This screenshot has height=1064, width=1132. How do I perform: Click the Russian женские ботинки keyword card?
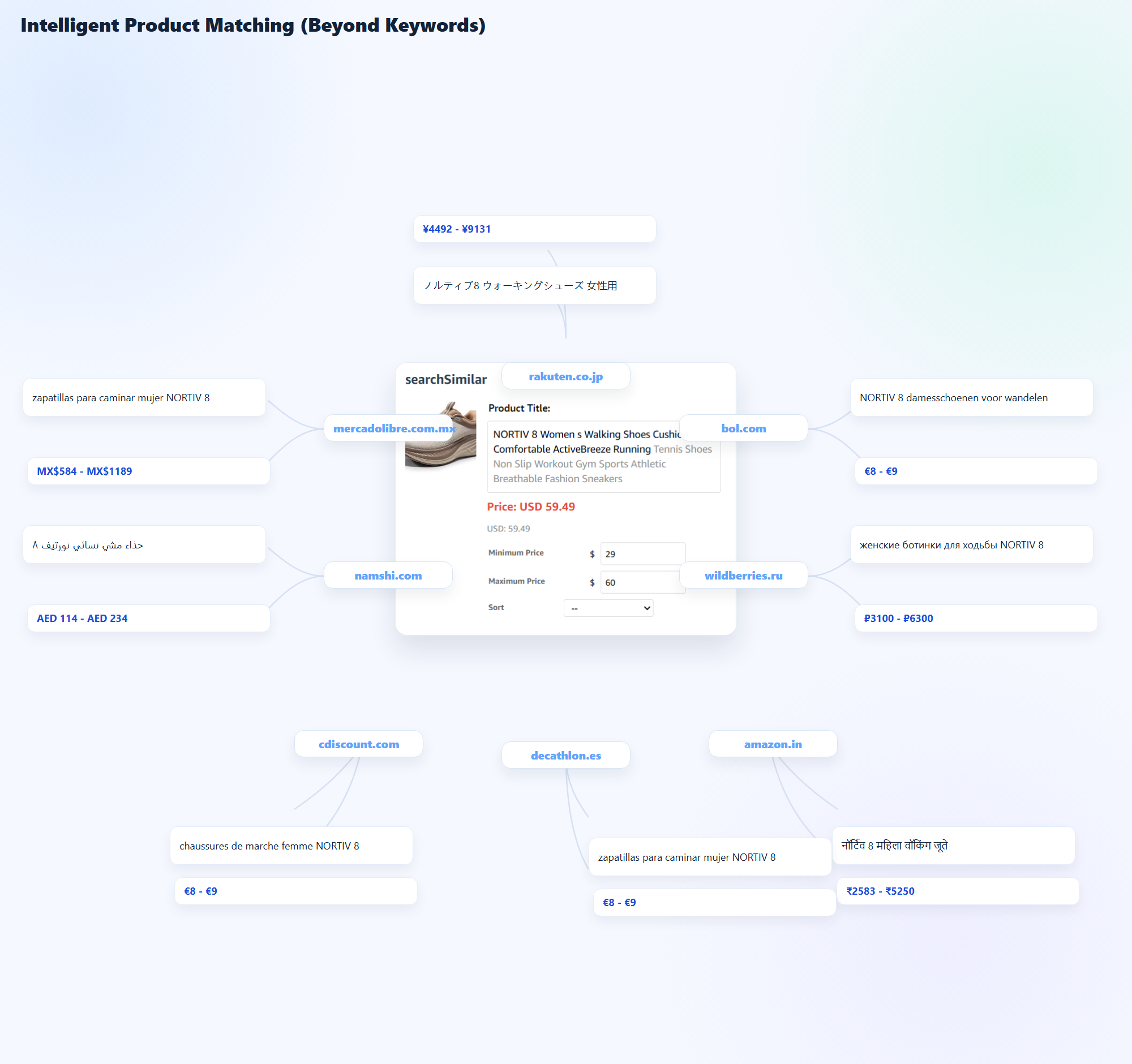(x=971, y=545)
